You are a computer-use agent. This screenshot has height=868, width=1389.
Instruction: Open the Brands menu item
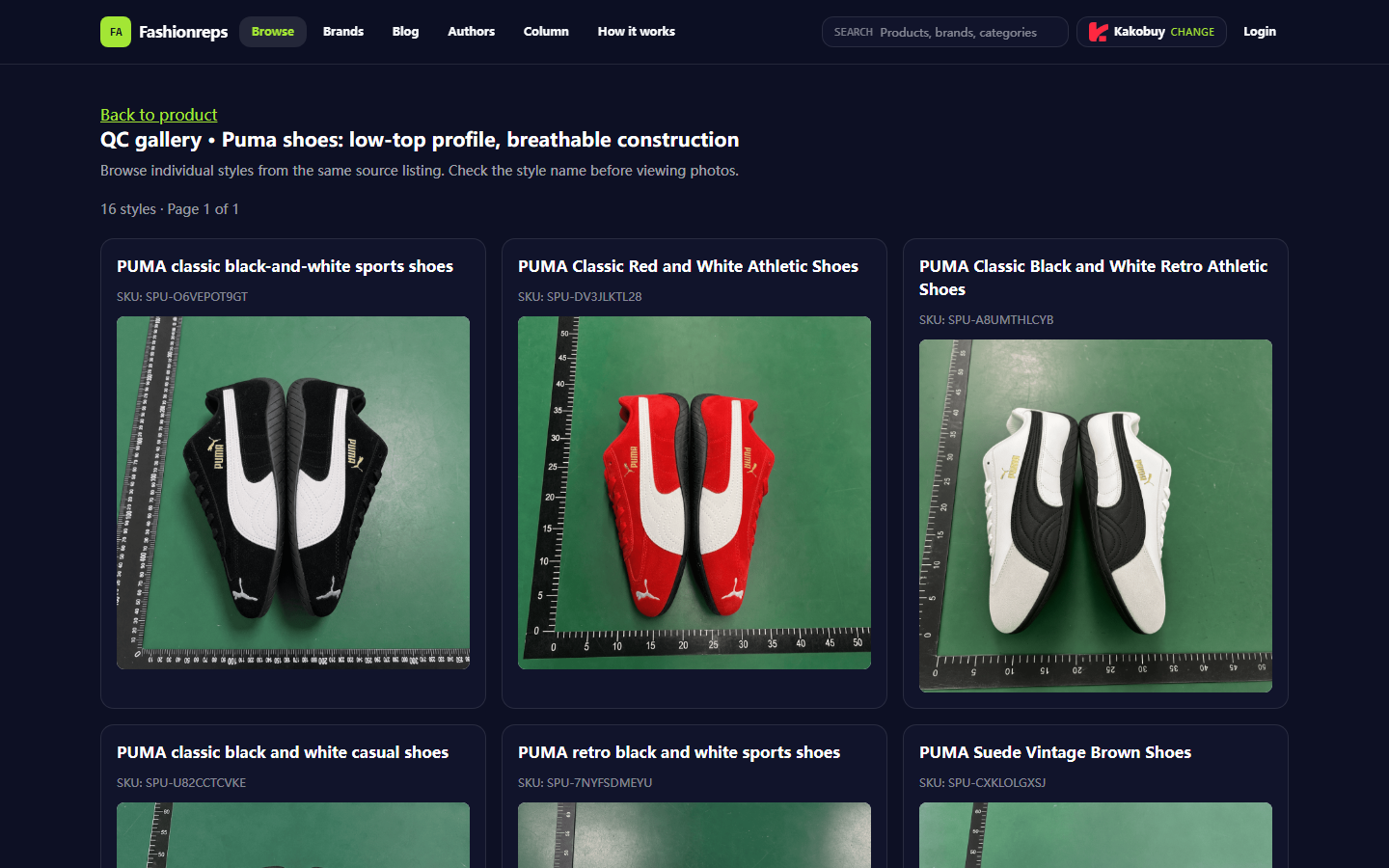[343, 32]
